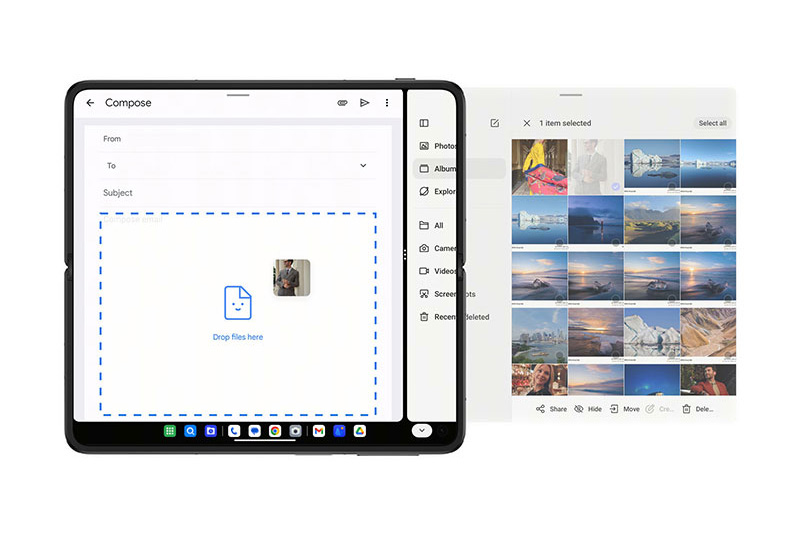Tap Share in the bottom action bar
This screenshot has width=800, height=534.
tap(551, 409)
